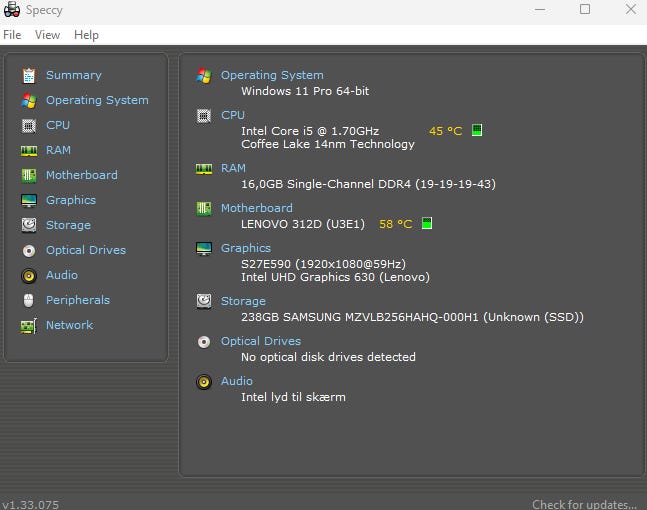Screen dimensions: 647x510
Task: Show Storage details from the sidebar
Action: coord(68,225)
